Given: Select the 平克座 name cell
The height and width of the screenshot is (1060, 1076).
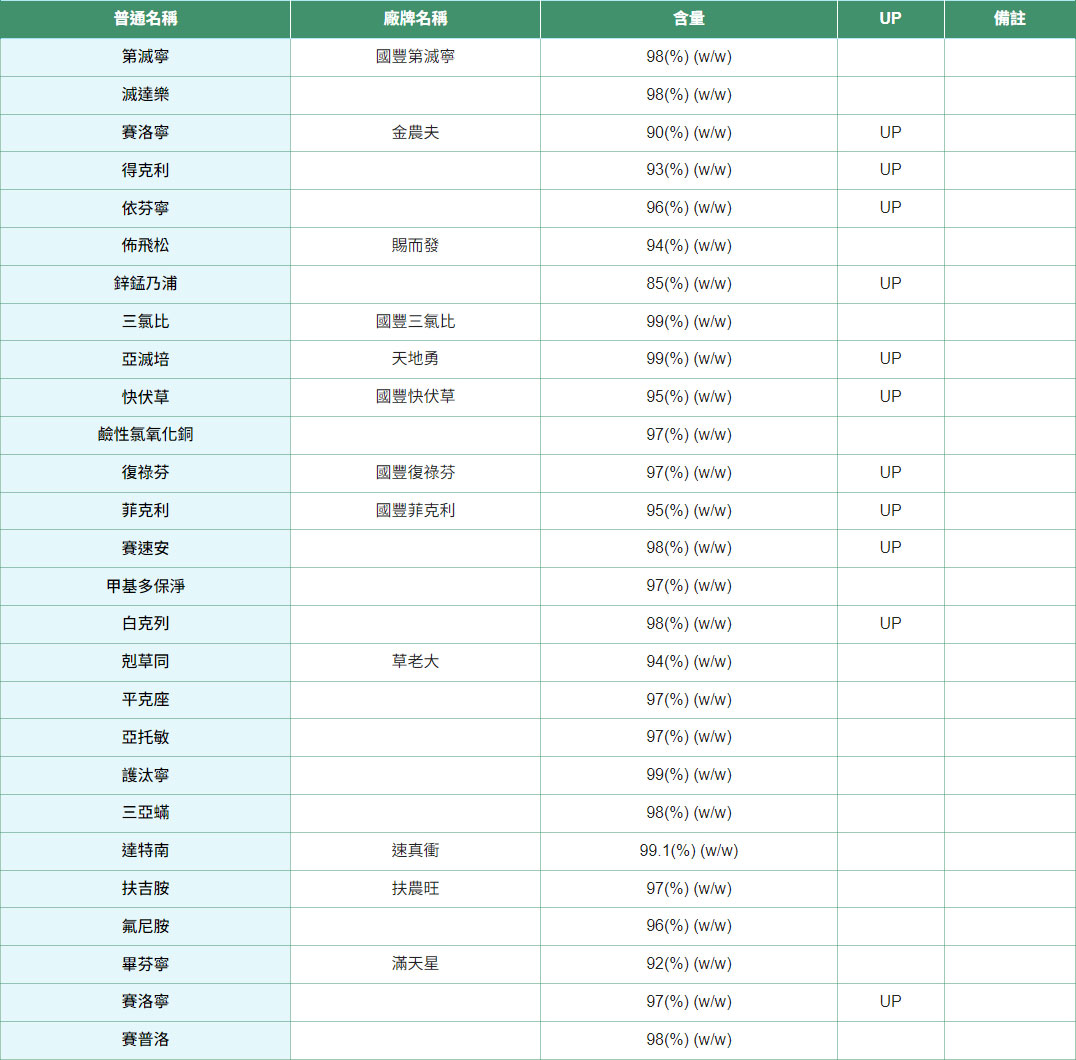Looking at the screenshot, I should coord(145,700).
